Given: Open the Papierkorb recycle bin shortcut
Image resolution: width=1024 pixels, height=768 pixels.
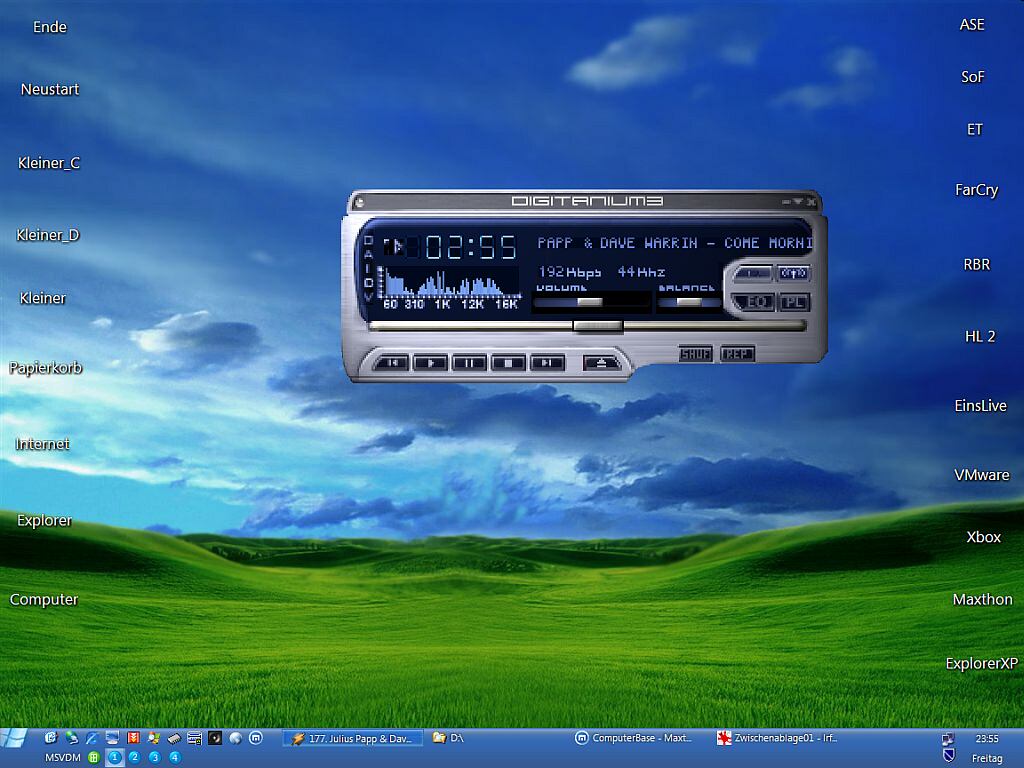Looking at the screenshot, I should coord(46,368).
